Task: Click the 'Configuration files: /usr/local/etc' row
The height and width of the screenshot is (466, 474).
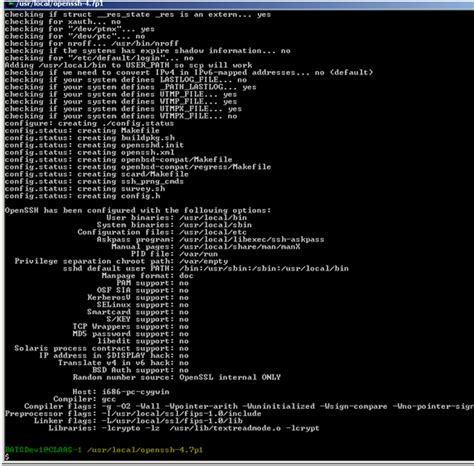Action: pos(162,232)
